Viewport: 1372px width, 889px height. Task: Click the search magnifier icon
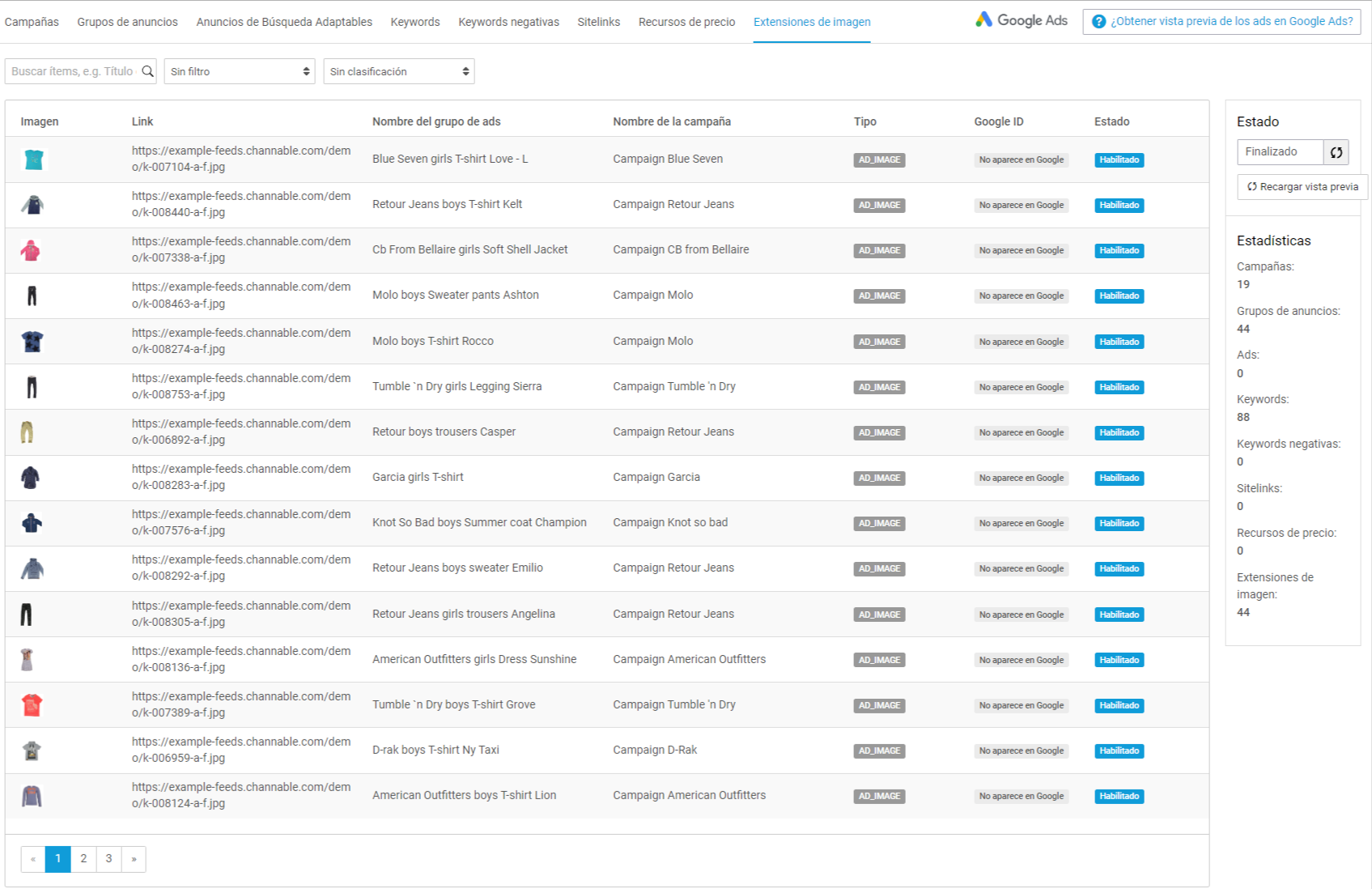point(147,71)
